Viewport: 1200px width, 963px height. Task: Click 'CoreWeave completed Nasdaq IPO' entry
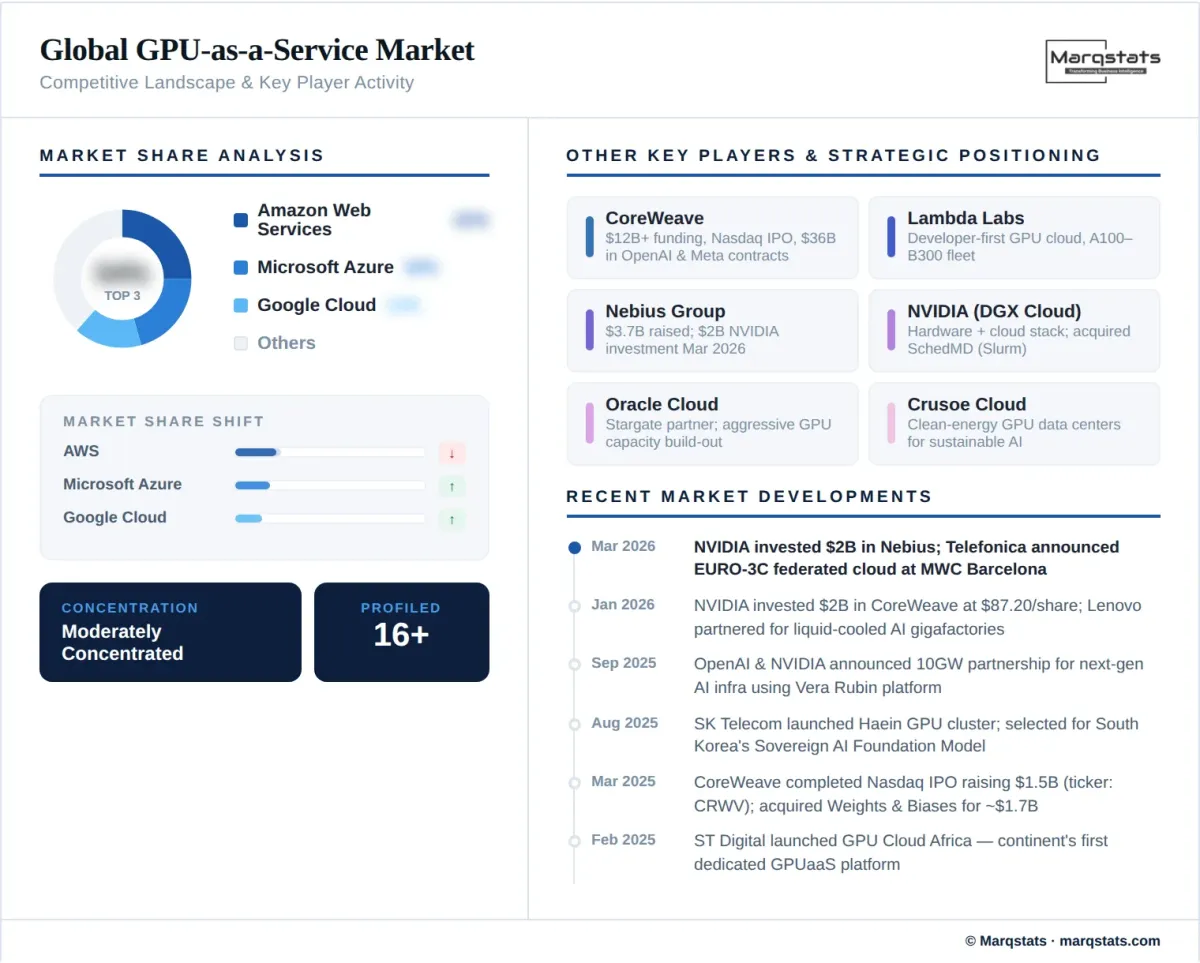903,794
